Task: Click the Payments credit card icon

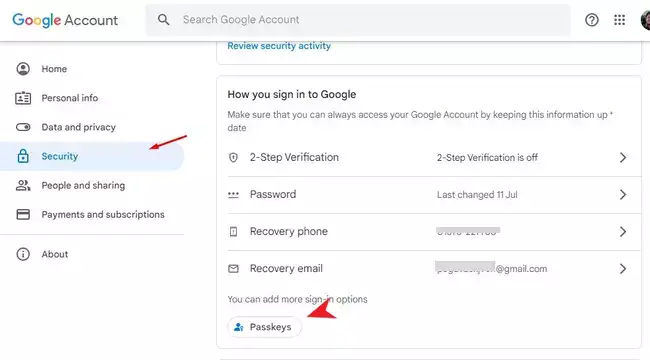Action: 23,214
